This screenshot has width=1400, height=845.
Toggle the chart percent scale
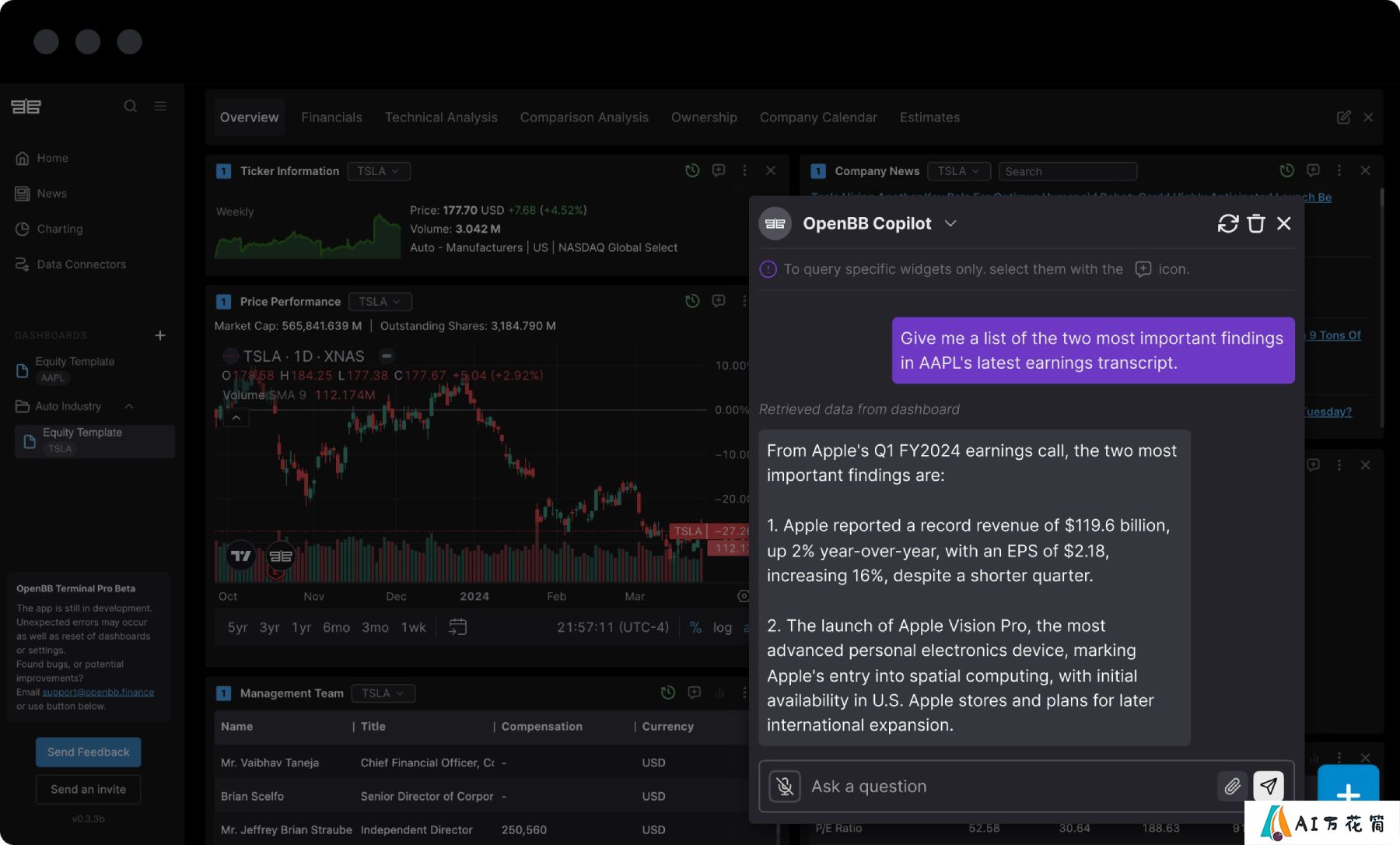(x=695, y=628)
